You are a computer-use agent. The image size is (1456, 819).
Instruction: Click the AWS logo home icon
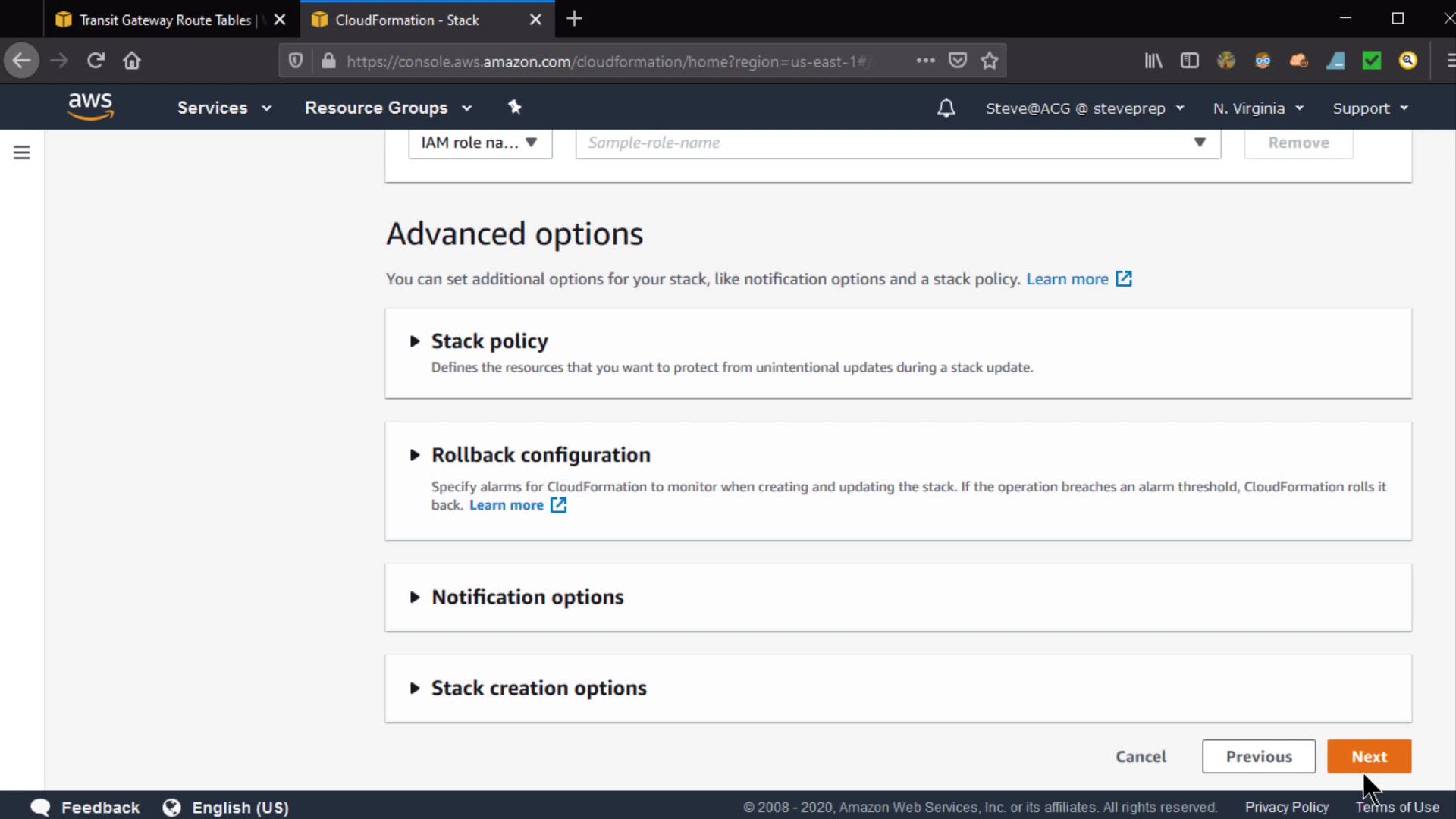click(90, 106)
